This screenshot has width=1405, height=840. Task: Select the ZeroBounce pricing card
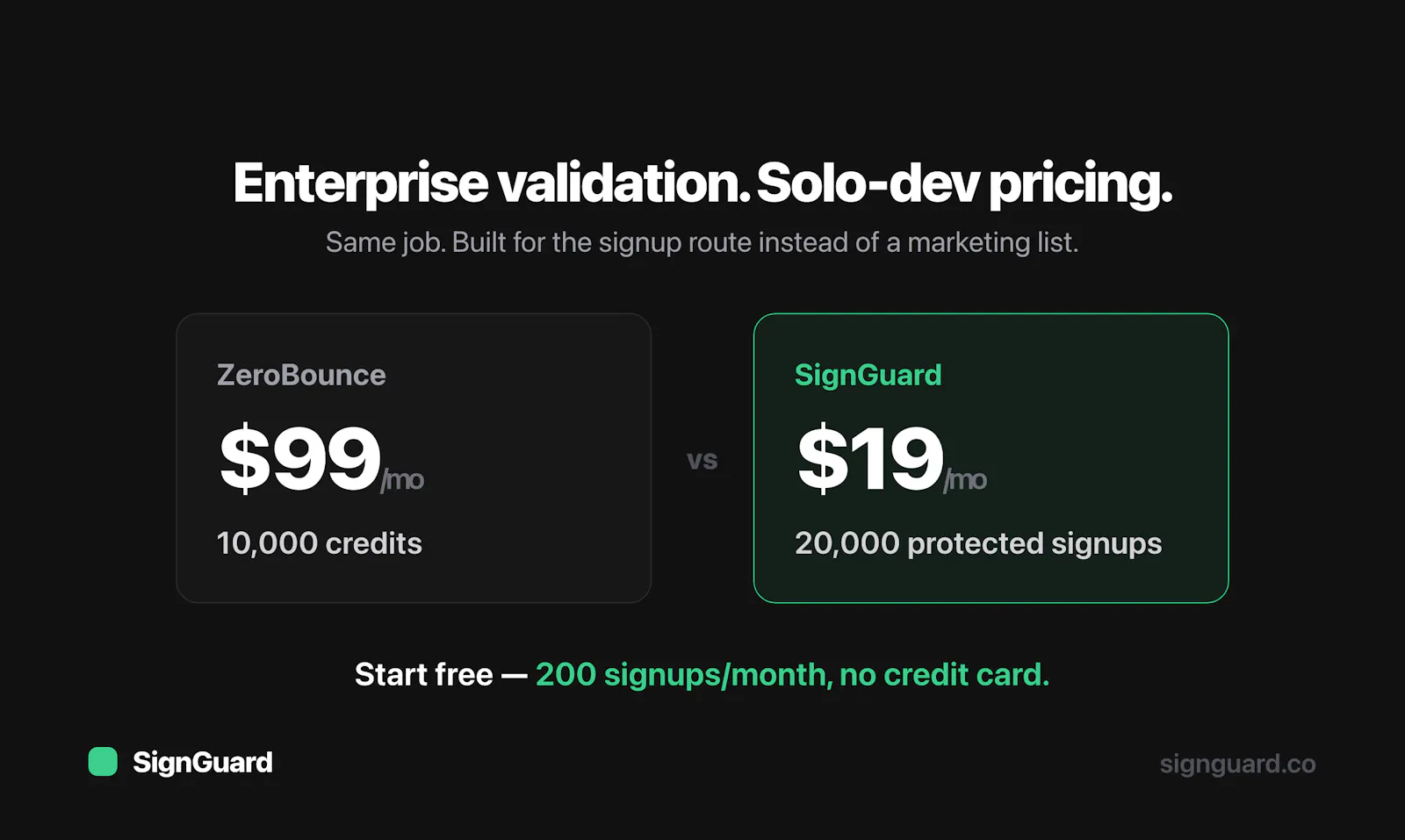(x=414, y=458)
